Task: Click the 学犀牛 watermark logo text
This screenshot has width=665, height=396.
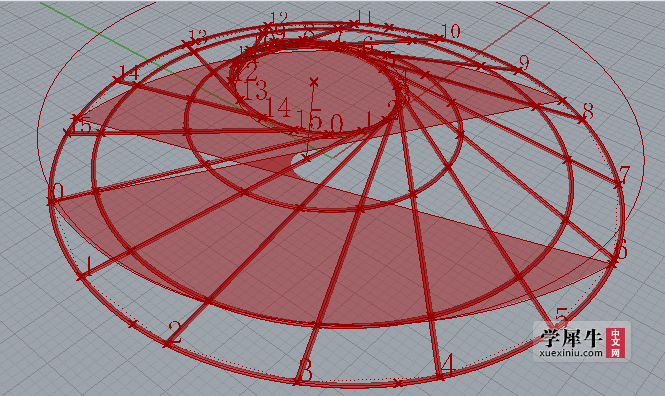Action: tap(571, 338)
